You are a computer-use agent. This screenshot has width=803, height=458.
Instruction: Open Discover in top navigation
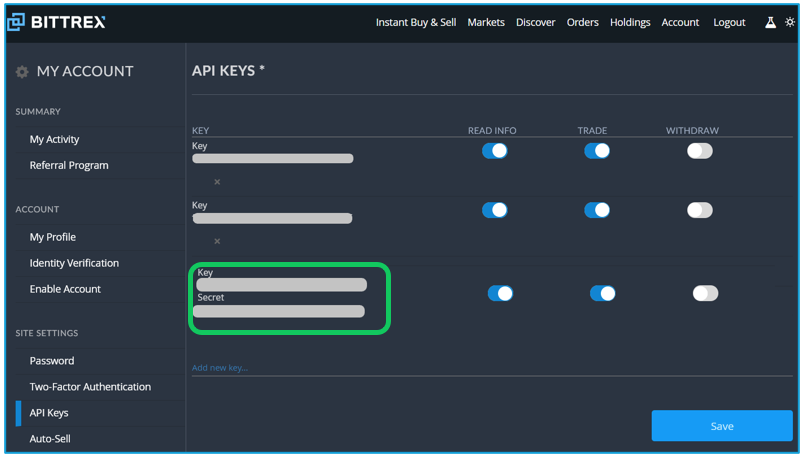(536, 23)
